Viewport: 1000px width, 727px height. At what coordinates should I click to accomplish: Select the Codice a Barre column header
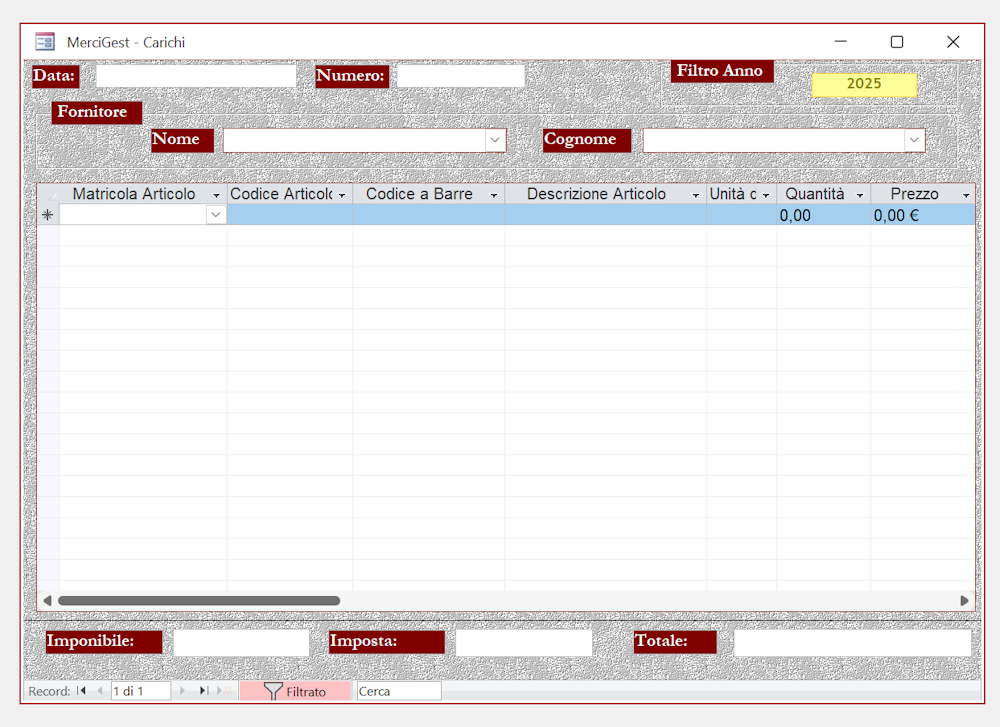pyautogui.click(x=419, y=194)
